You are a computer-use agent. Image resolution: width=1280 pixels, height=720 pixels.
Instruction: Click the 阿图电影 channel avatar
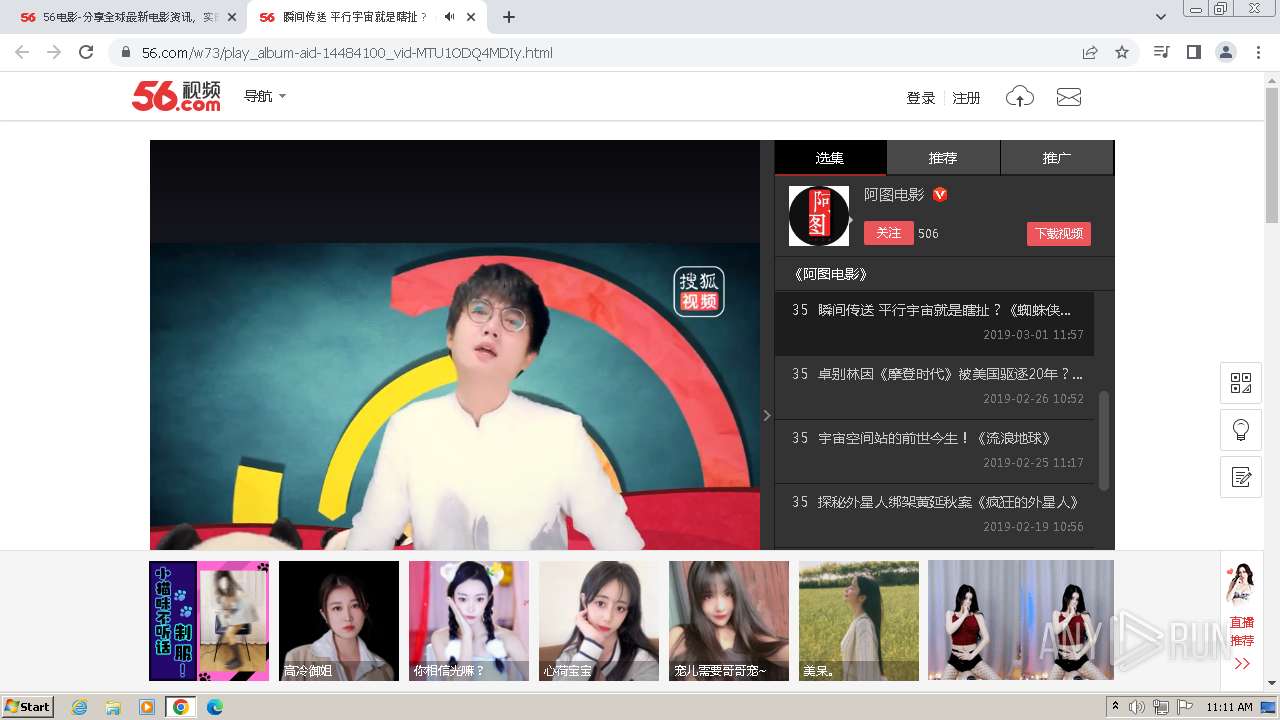coord(819,216)
